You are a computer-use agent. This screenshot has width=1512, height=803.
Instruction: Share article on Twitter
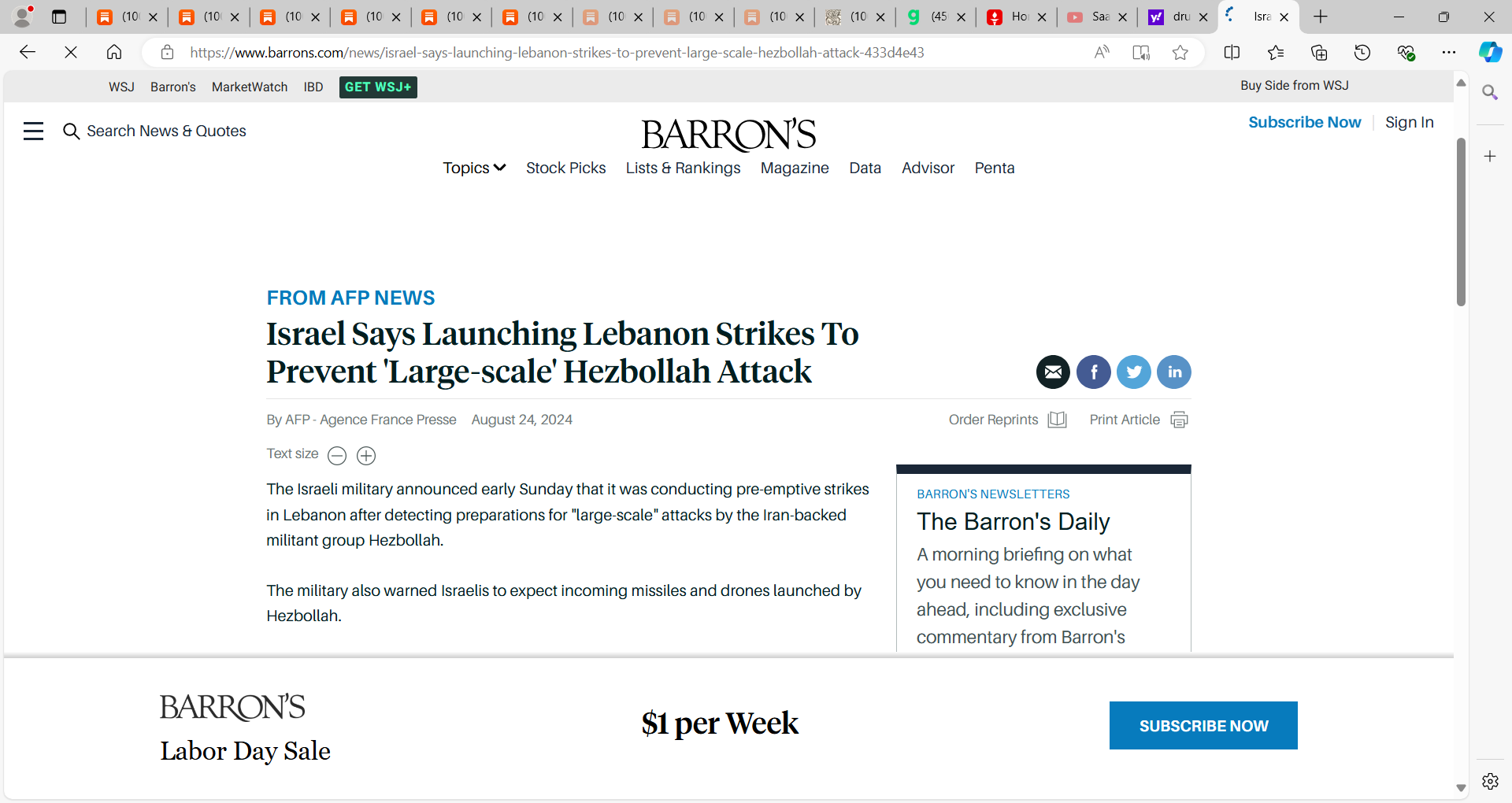click(x=1134, y=372)
